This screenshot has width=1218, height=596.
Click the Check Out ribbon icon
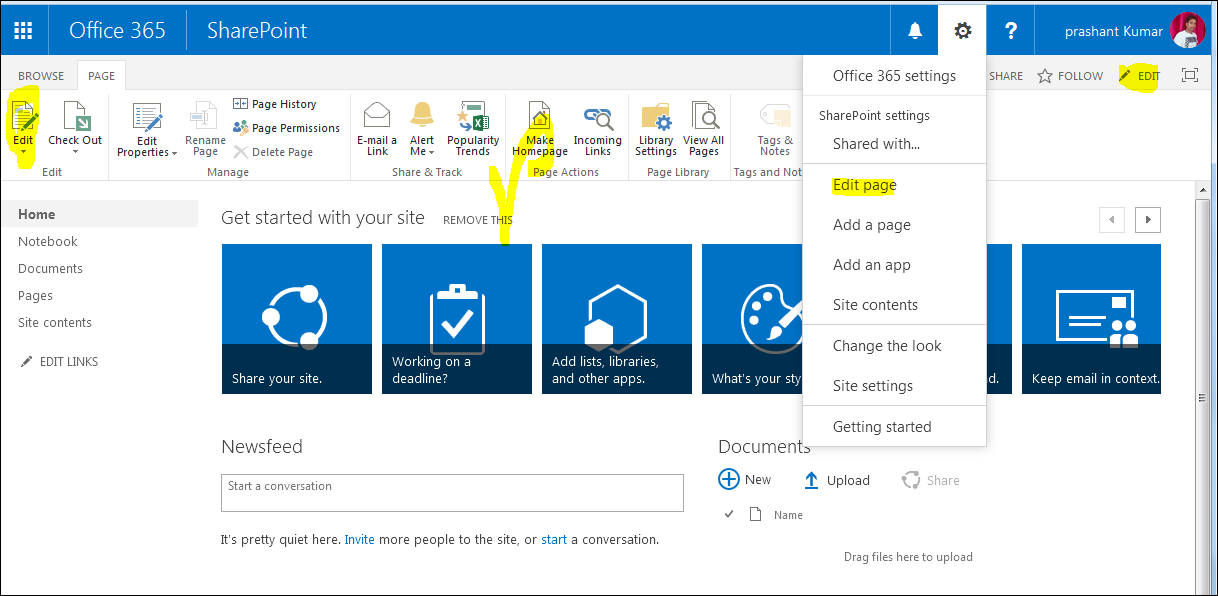75,116
